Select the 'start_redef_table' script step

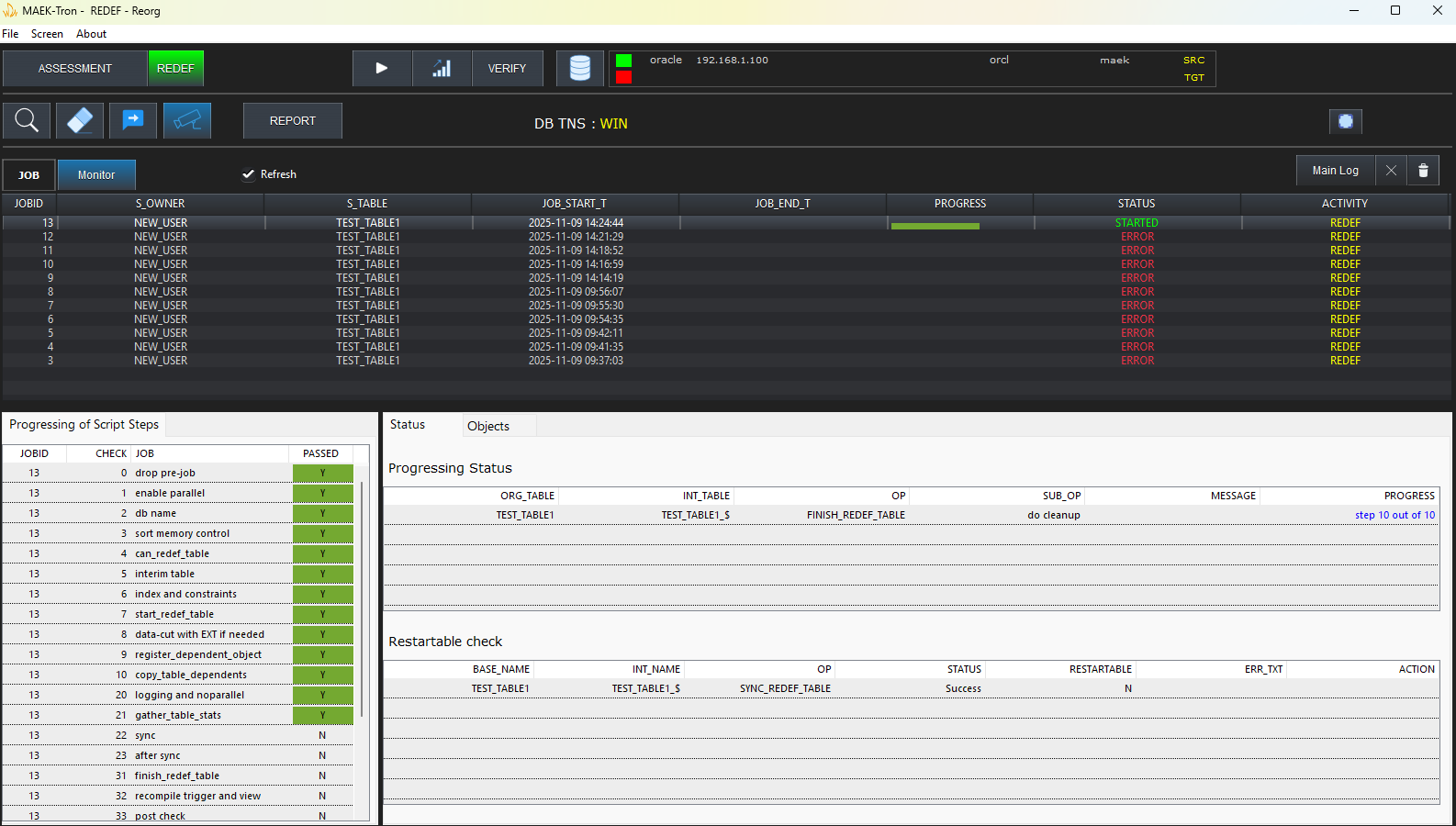(x=178, y=614)
